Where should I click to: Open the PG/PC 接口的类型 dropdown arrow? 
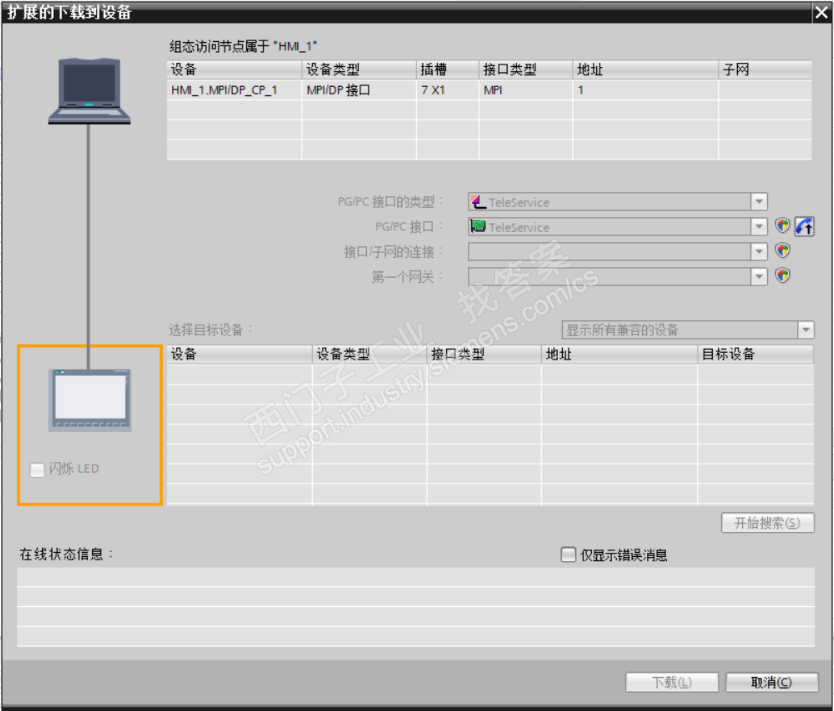click(x=759, y=202)
